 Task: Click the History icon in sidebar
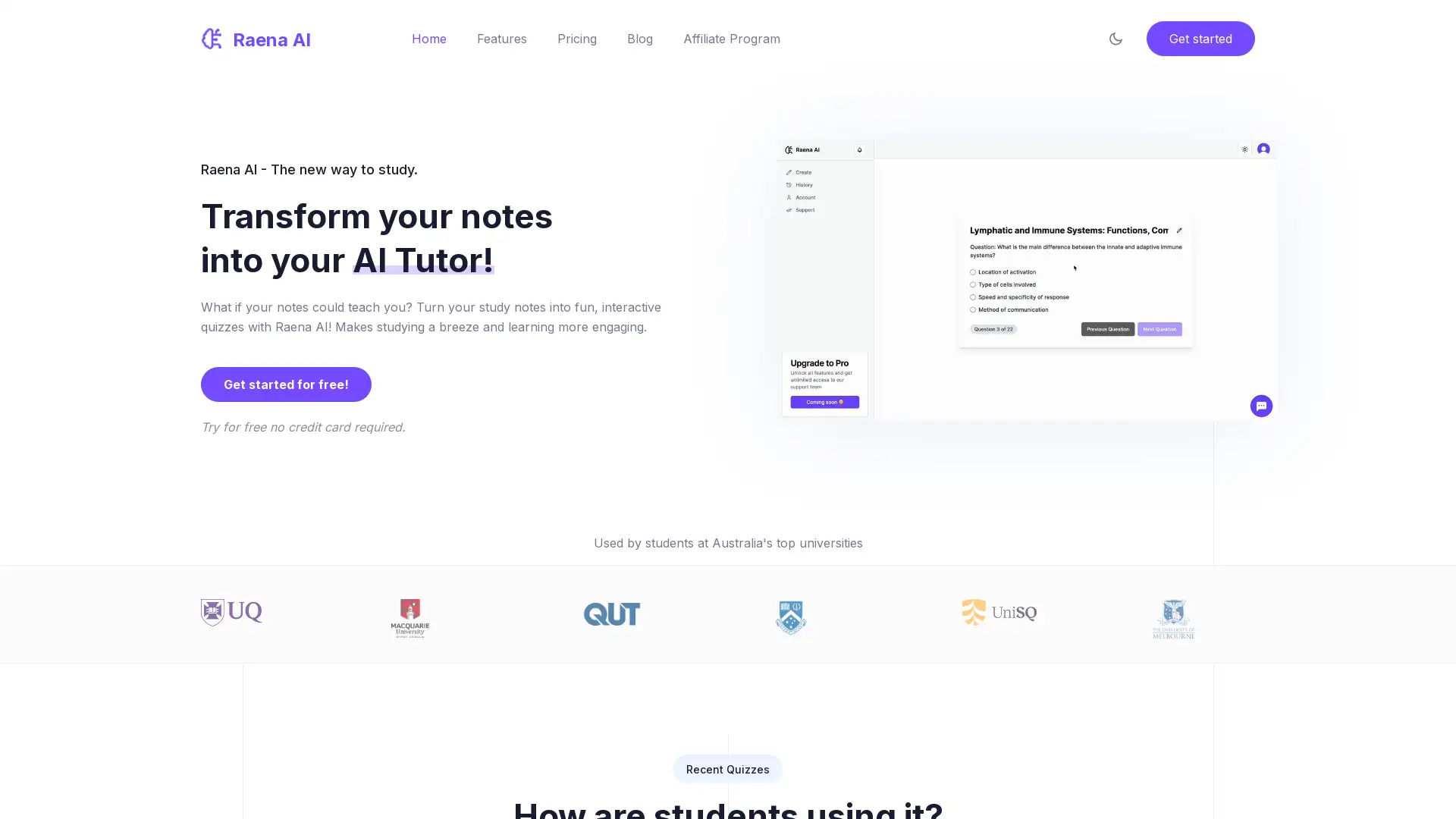pyautogui.click(x=788, y=185)
